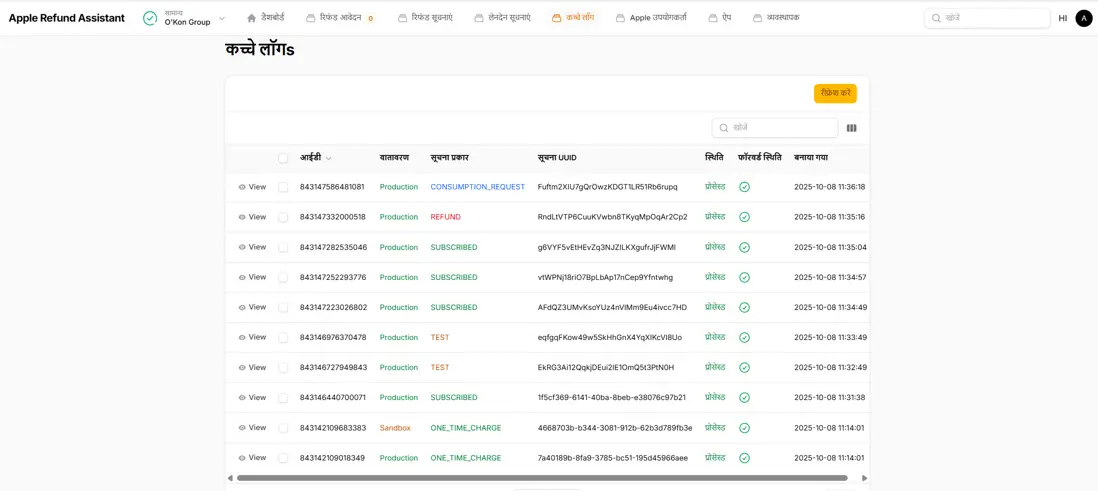Click the home icon for डैशबोर्ड
The image size is (1098, 491).
tap(252, 18)
